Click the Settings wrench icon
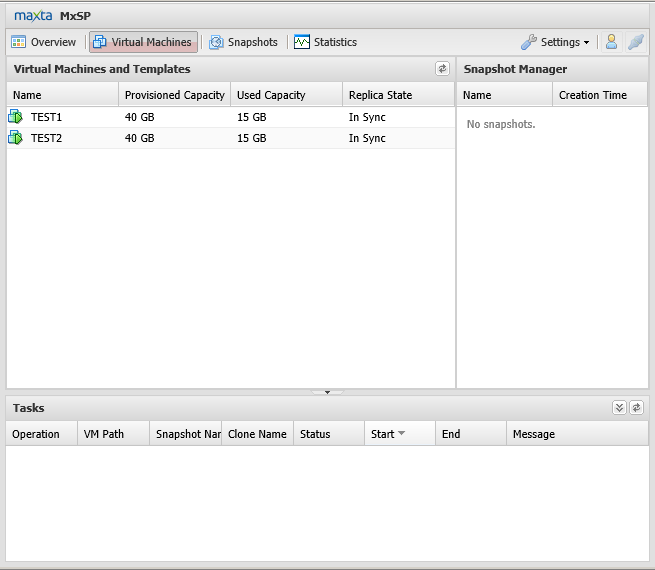 [x=529, y=42]
